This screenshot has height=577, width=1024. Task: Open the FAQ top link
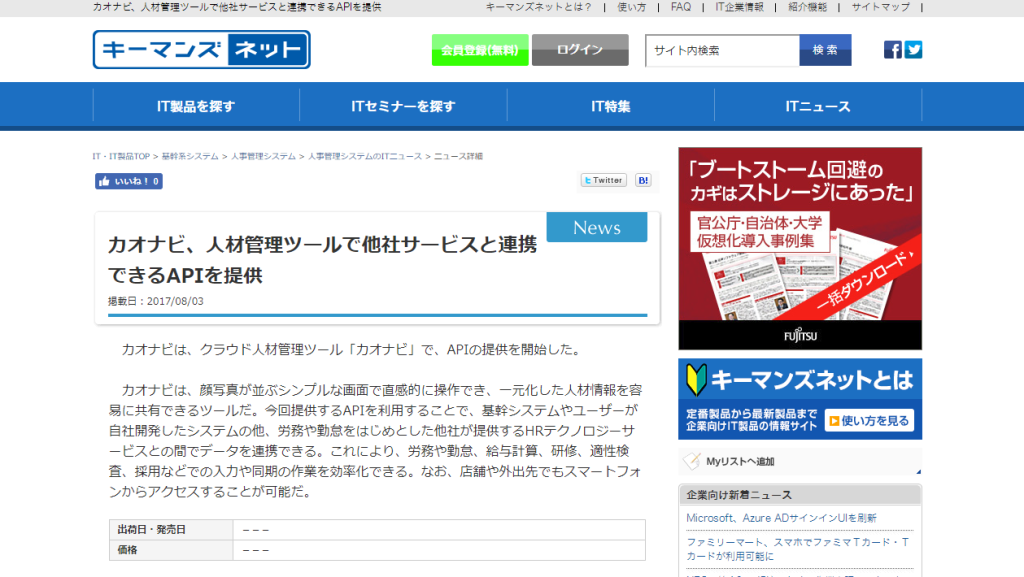click(x=680, y=7)
